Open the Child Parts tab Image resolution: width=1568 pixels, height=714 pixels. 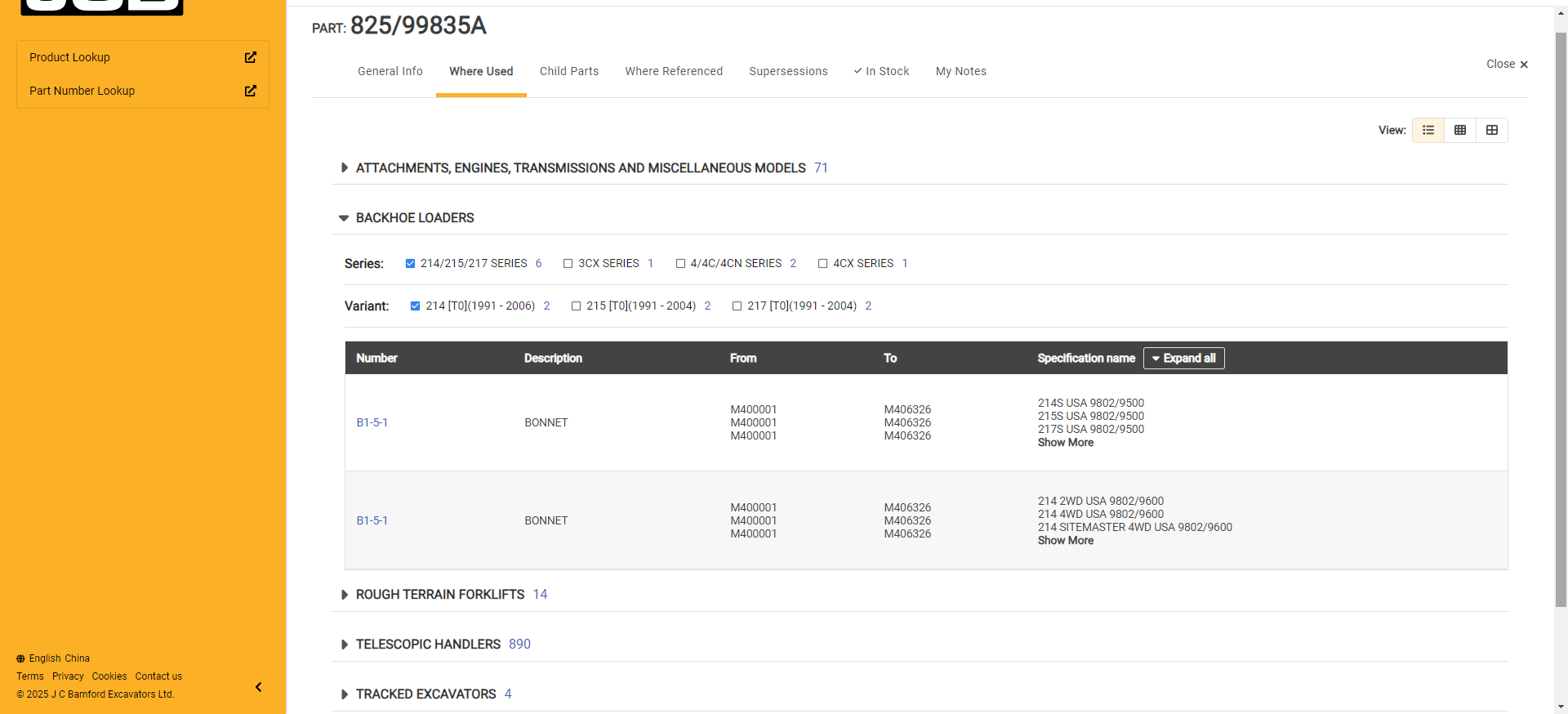(x=569, y=71)
